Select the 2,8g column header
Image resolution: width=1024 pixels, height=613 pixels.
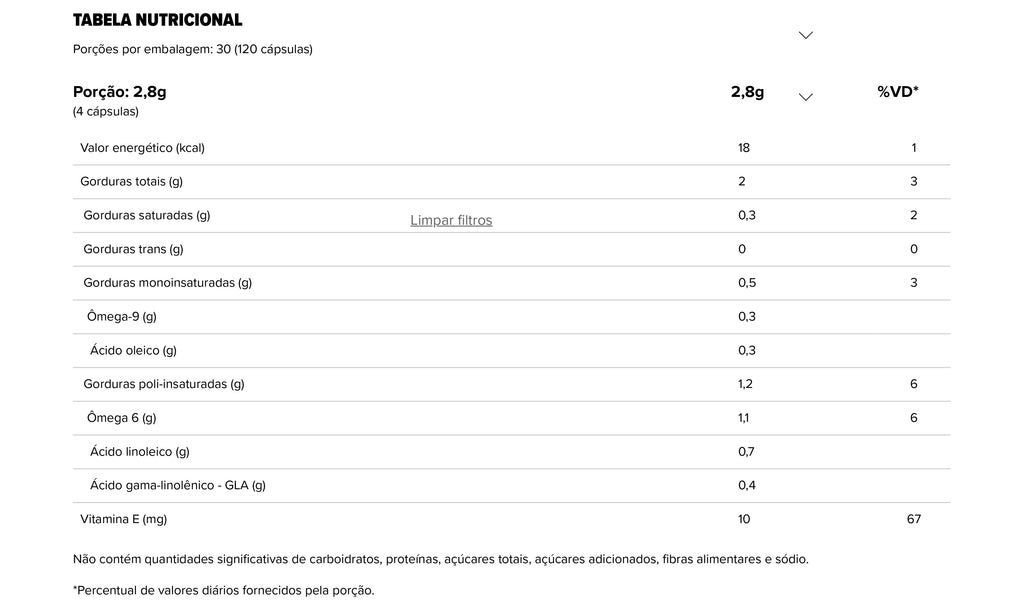click(x=747, y=92)
